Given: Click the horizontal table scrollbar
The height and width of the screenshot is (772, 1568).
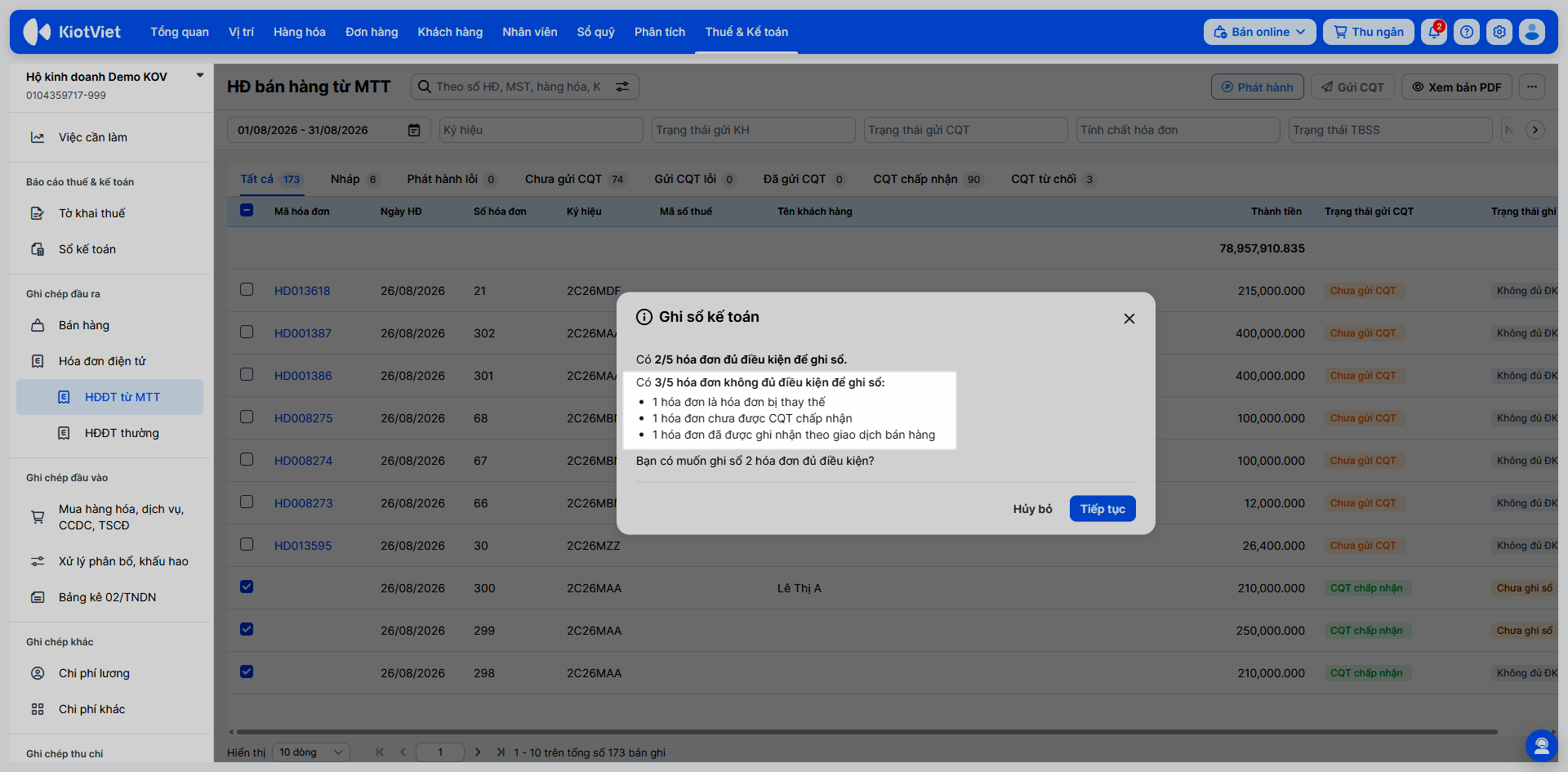Looking at the screenshot, I should tap(866, 732).
